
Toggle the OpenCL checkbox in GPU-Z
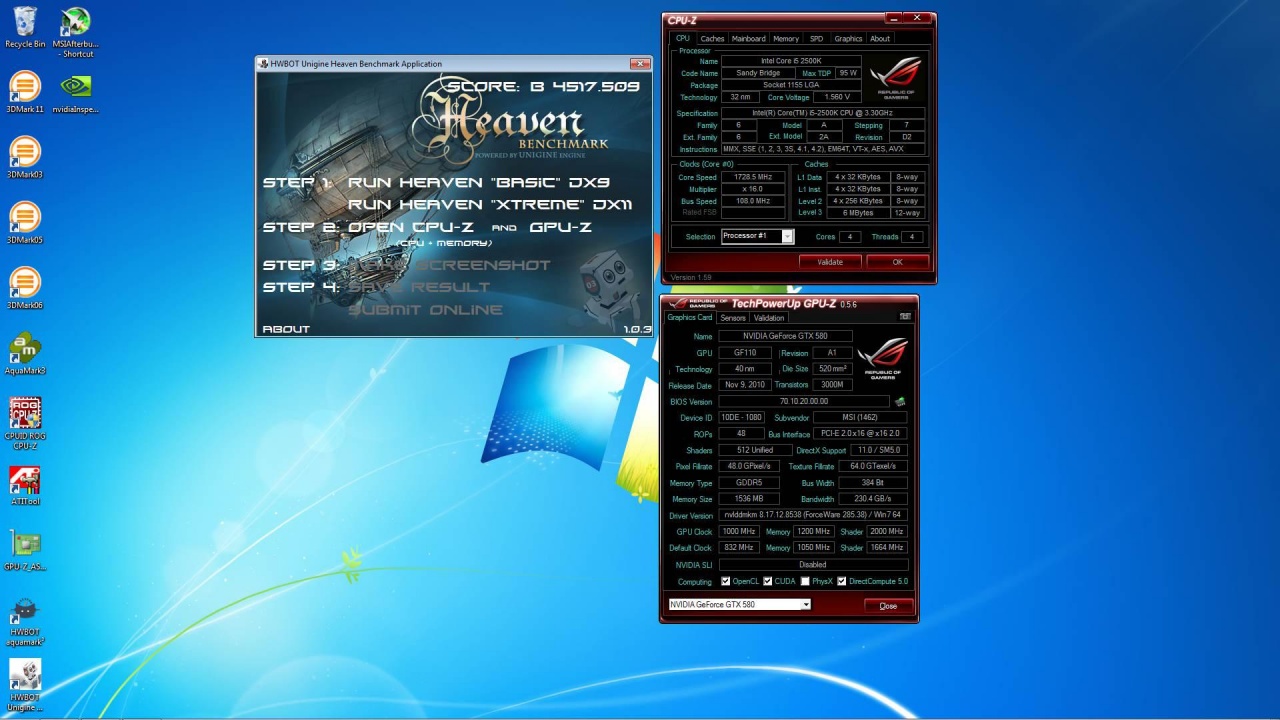(726, 582)
